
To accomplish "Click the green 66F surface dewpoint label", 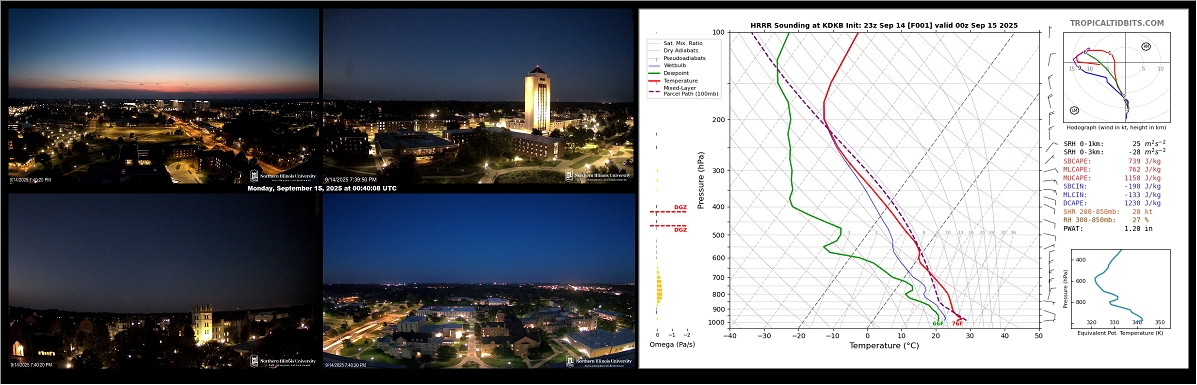I will 938,324.
